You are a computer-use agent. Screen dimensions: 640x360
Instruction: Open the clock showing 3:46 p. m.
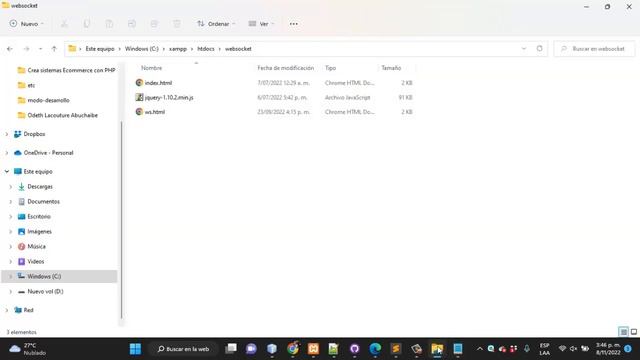608,349
